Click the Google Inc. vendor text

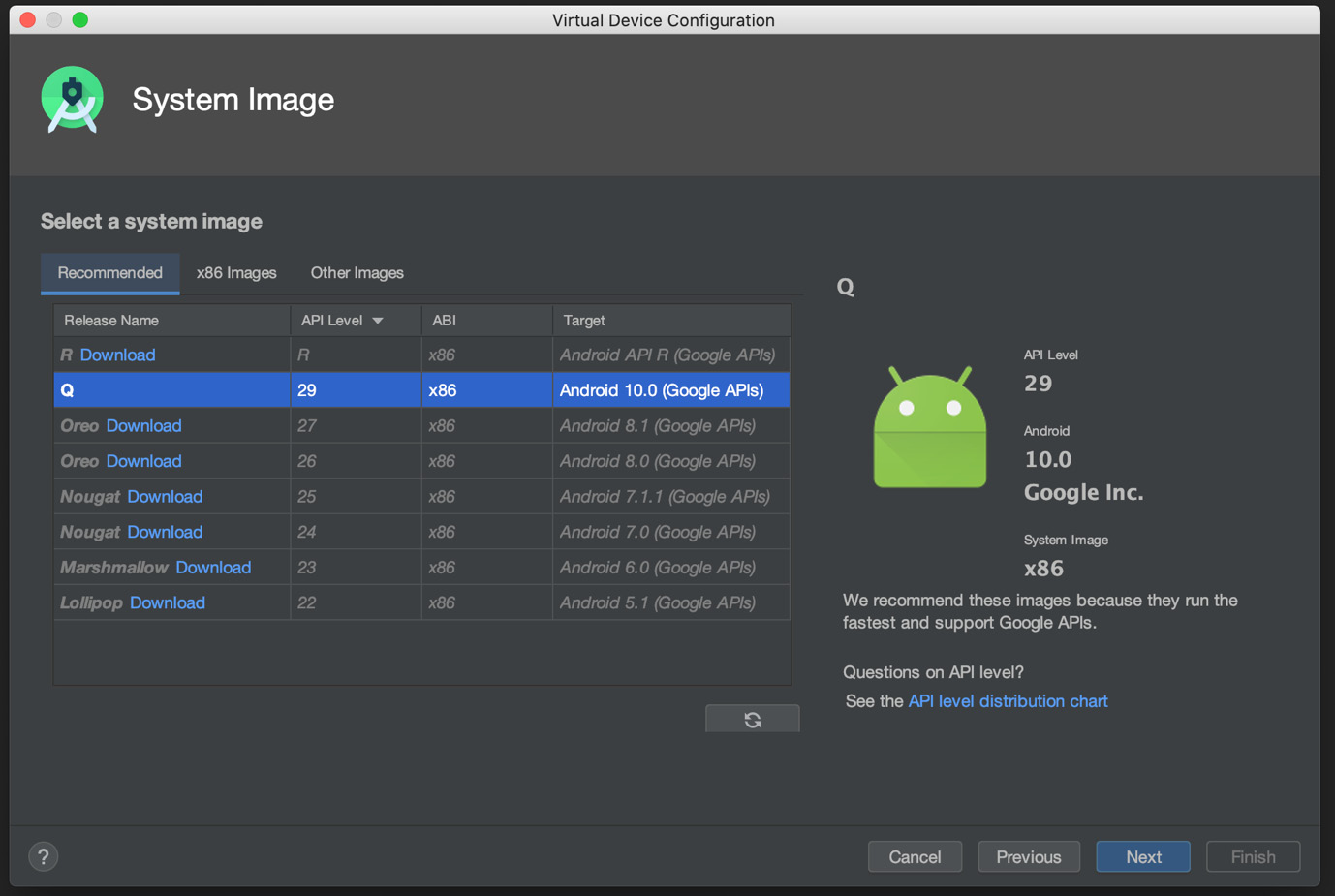1083,492
